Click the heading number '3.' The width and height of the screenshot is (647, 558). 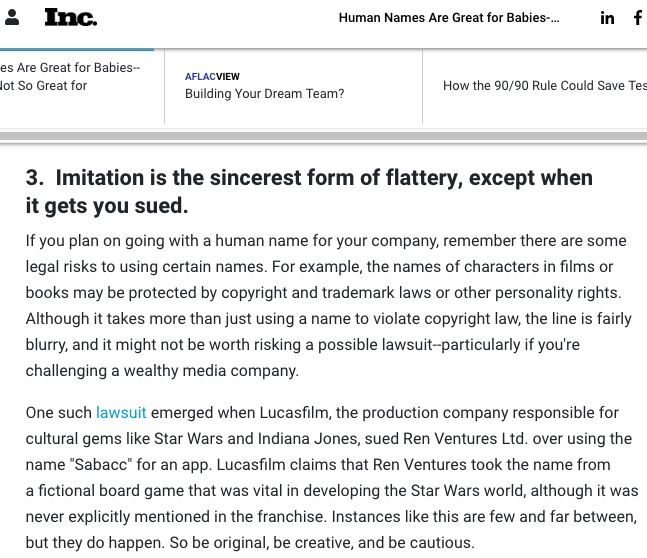(x=35, y=179)
